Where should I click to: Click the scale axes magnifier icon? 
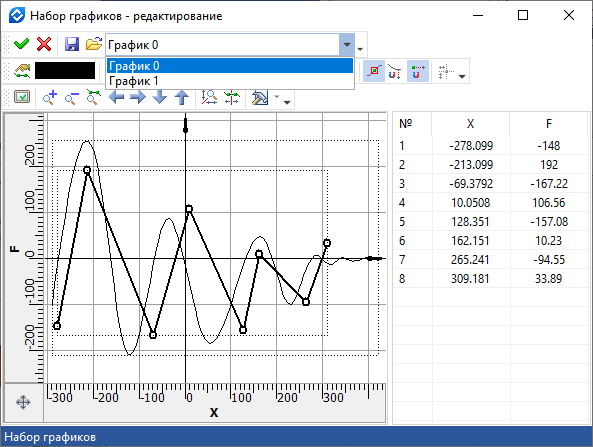[x=209, y=97]
